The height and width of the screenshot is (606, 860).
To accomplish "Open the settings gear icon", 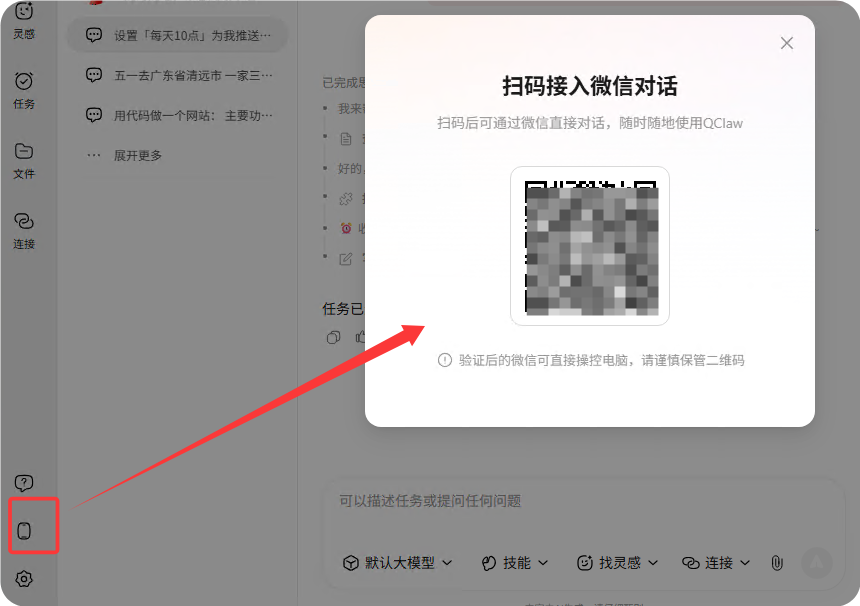I will tap(25, 579).
